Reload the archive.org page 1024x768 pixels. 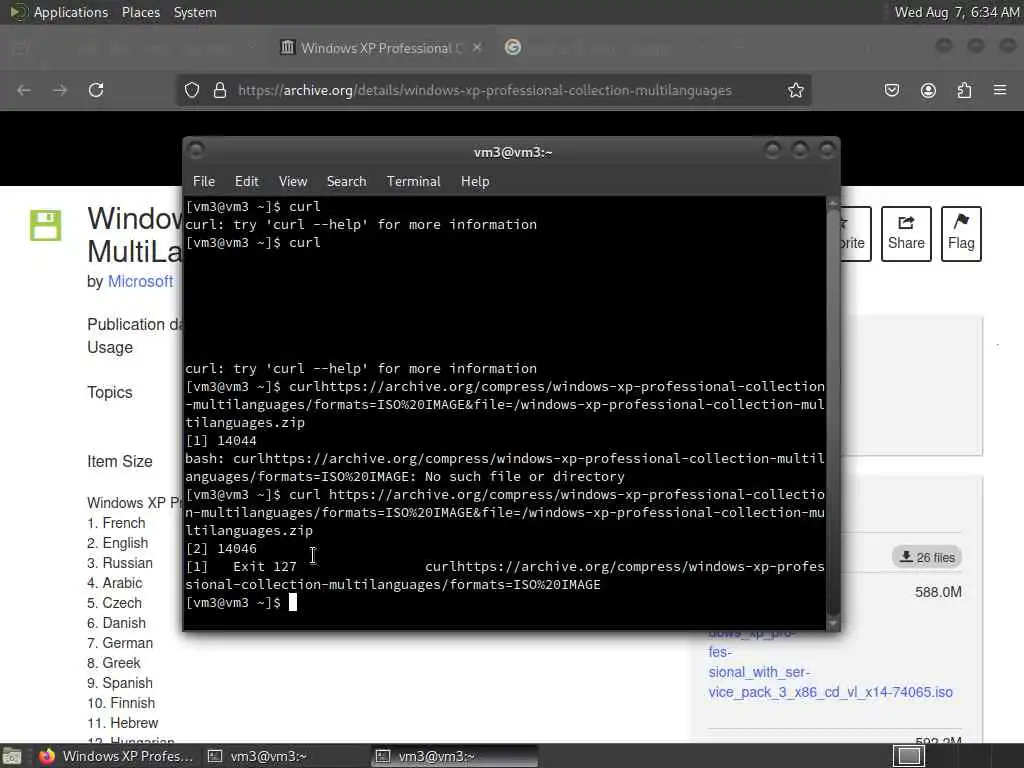pos(96,90)
